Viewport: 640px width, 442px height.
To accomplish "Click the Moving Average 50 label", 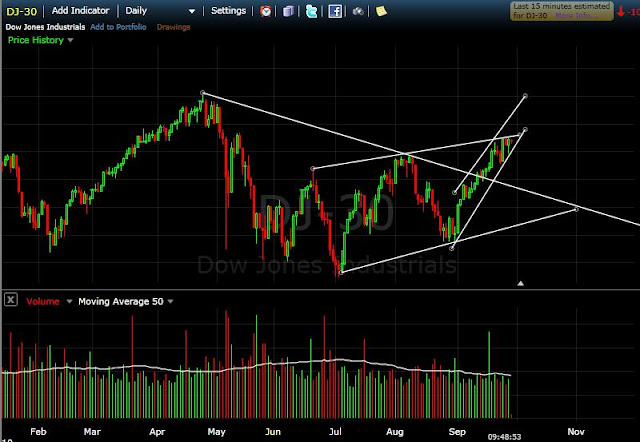I will (x=121, y=301).
